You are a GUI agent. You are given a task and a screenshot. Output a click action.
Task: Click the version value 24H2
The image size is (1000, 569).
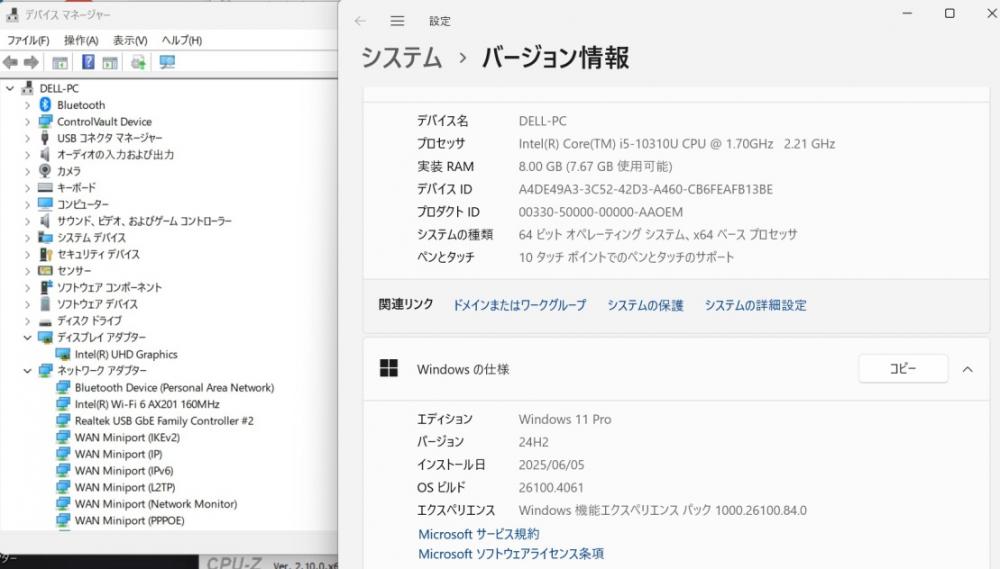[534, 442]
